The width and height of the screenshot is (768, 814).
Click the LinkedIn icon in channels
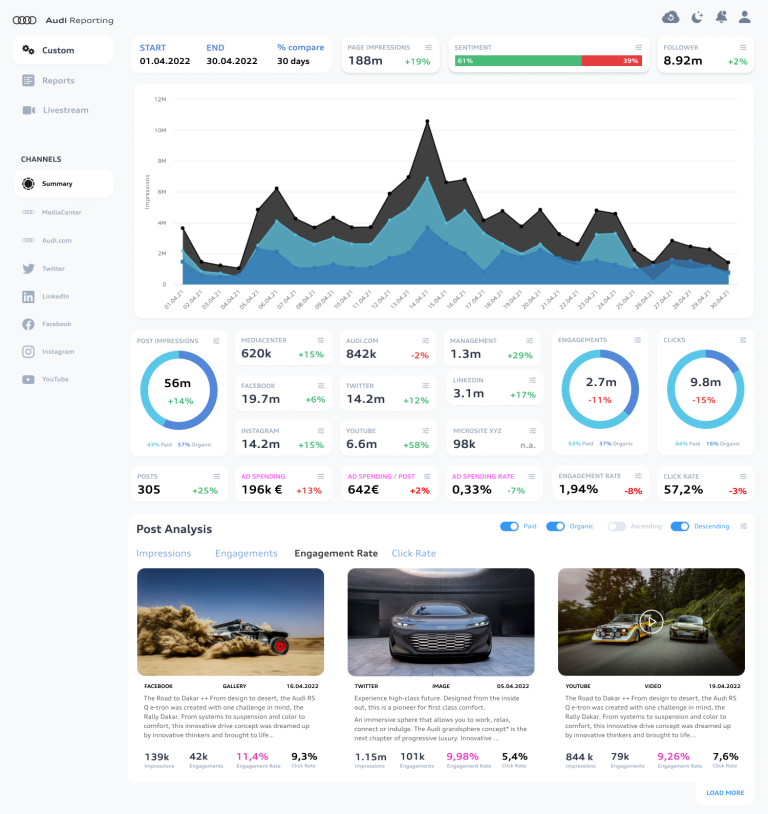pyautogui.click(x=28, y=296)
